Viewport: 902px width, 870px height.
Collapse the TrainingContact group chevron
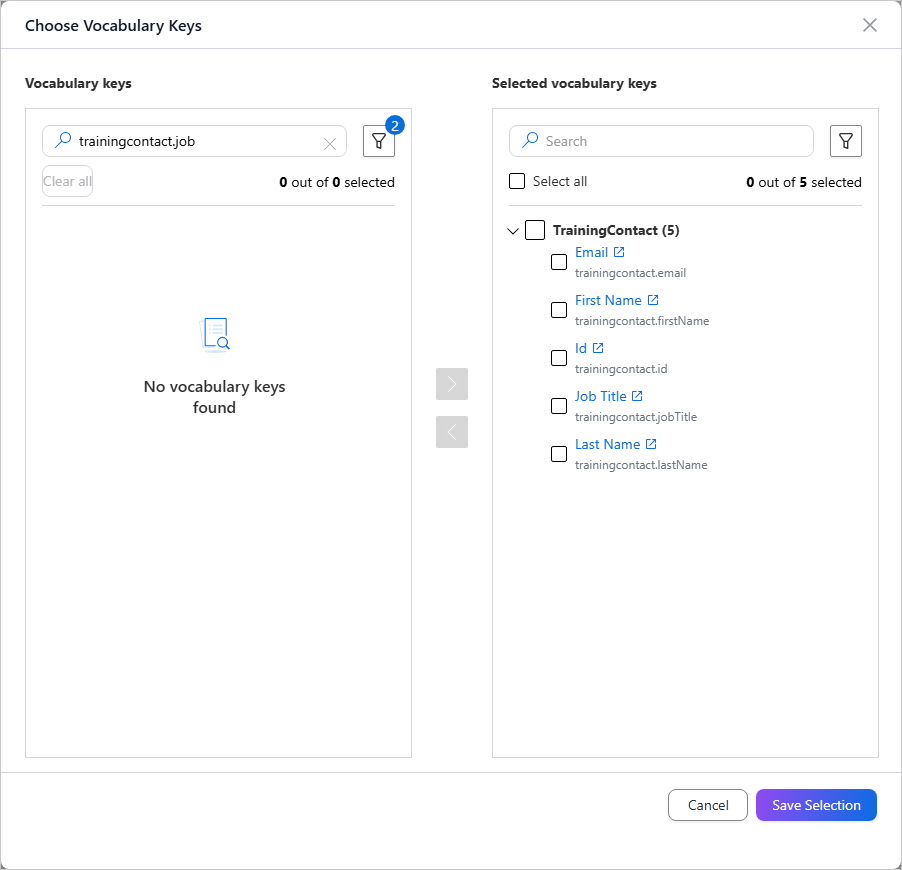tap(513, 231)
